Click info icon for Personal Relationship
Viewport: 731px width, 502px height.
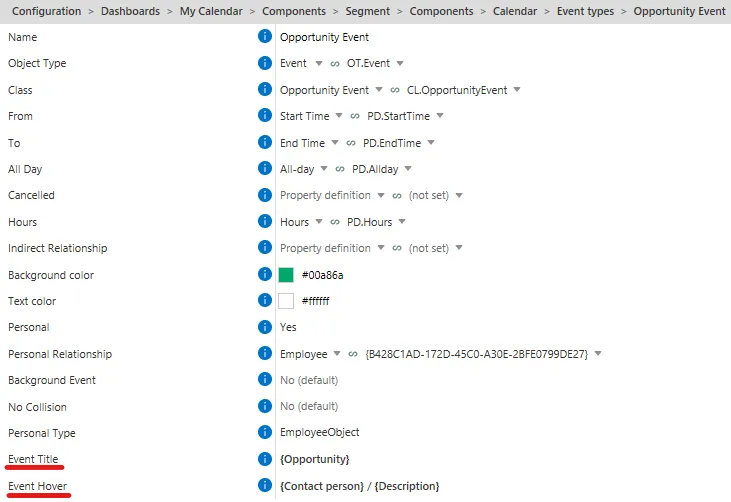click(x=265, y=353)
